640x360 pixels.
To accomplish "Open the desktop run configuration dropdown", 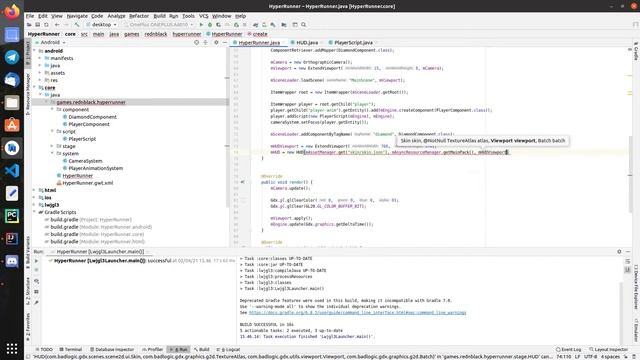I will (102, 24).
